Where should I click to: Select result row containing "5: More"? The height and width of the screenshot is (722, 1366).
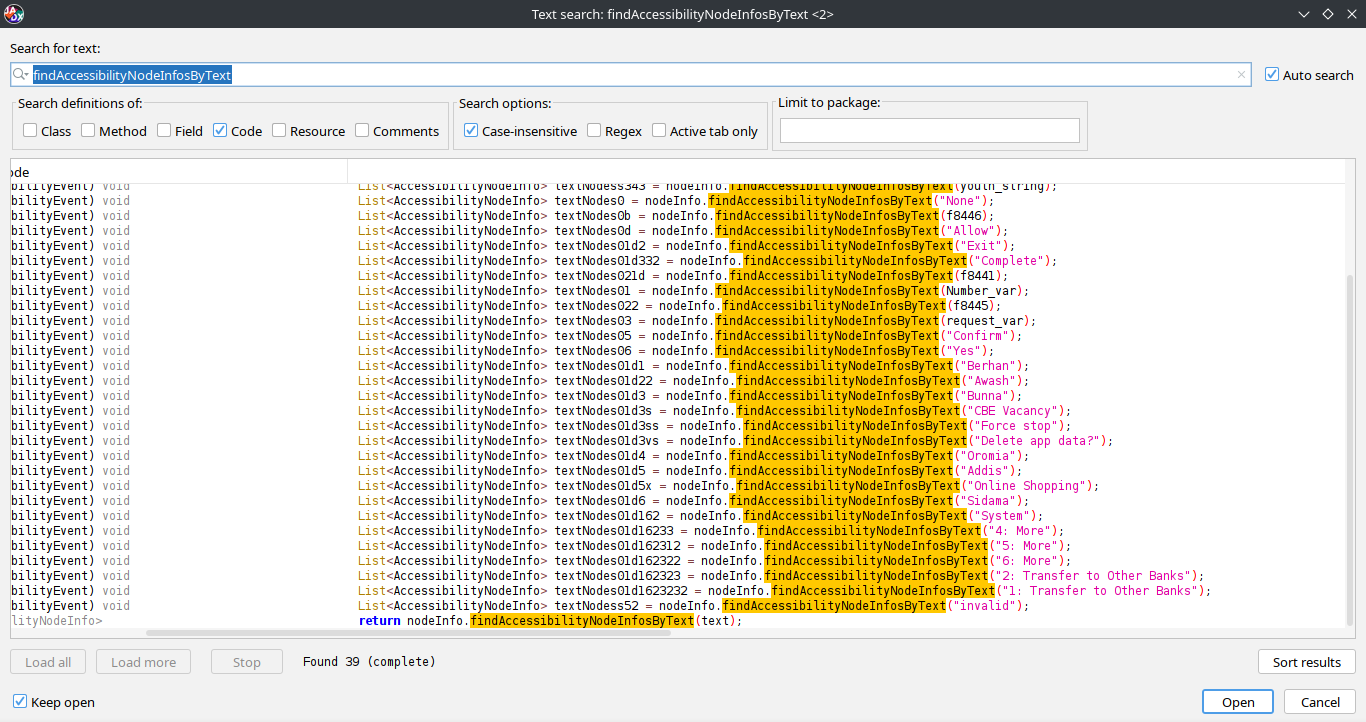click(678, 545)
